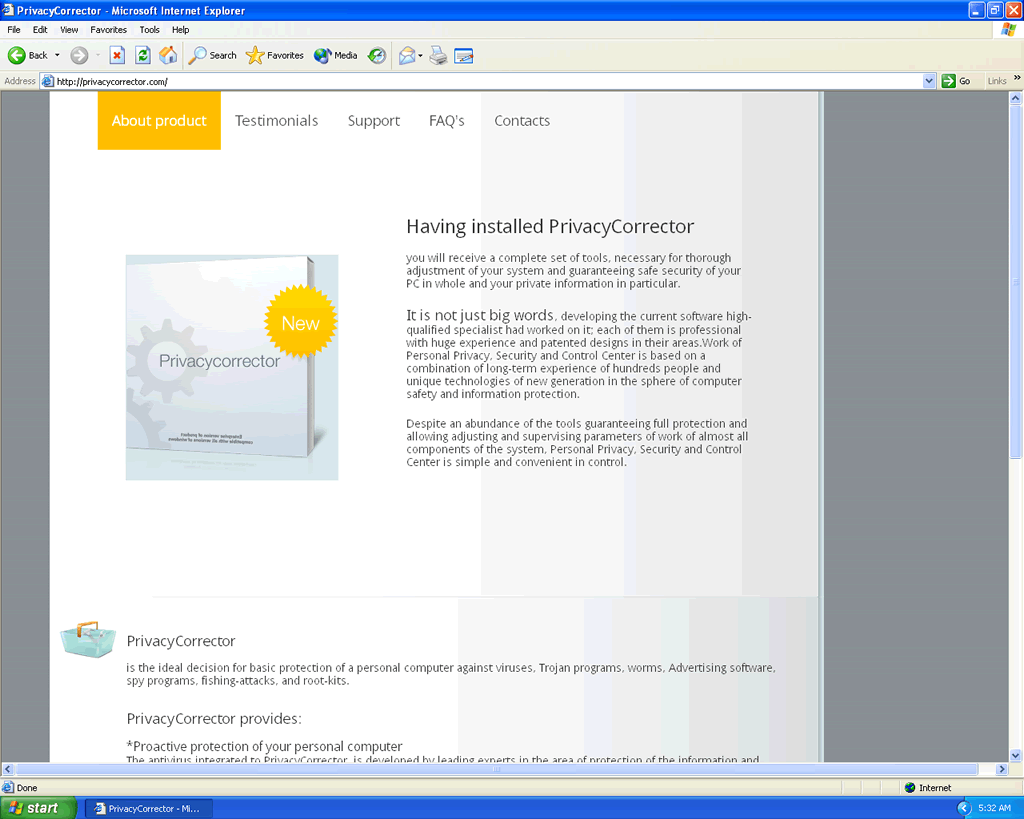Open the Favorites star panel
The image size is (1024, 819).
pos(275,55)
